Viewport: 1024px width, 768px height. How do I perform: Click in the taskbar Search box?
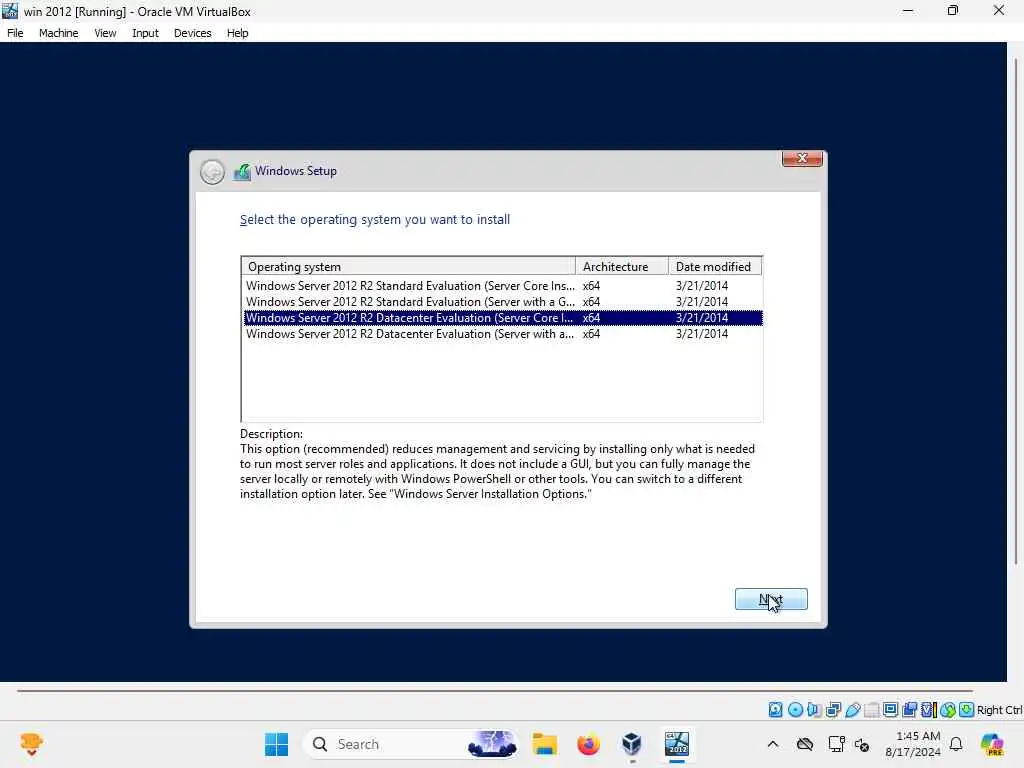pos(411,744)
